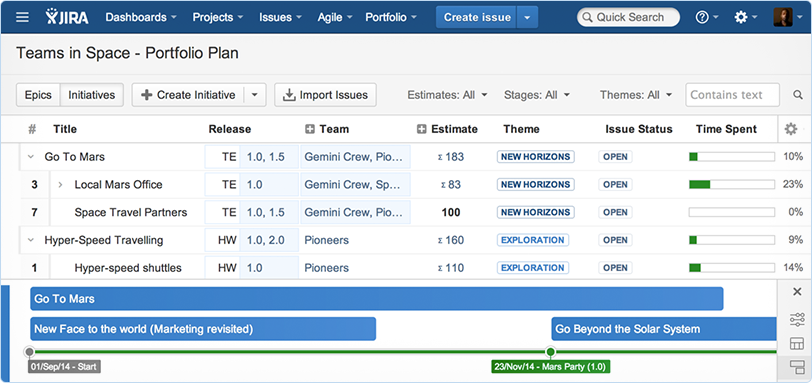This screenshot has height=383, width=812.
Task: Click the user profile avatar
Action: (x=783, y=17)
